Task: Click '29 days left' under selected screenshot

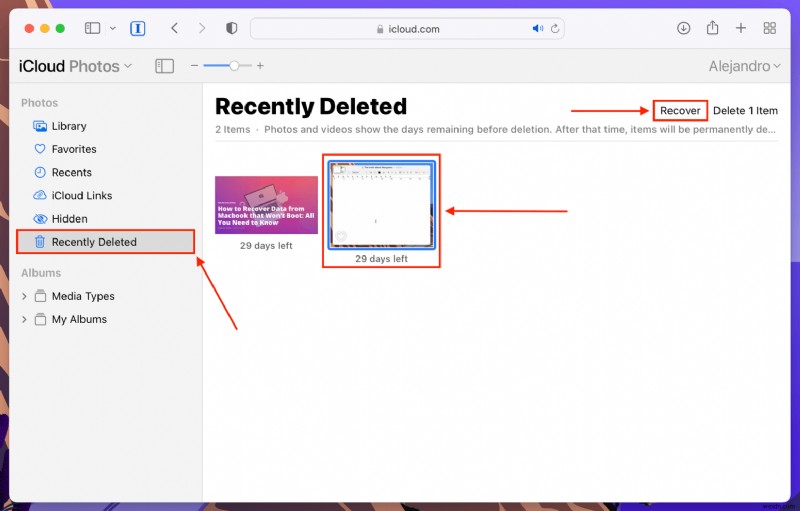Action: 381,259
